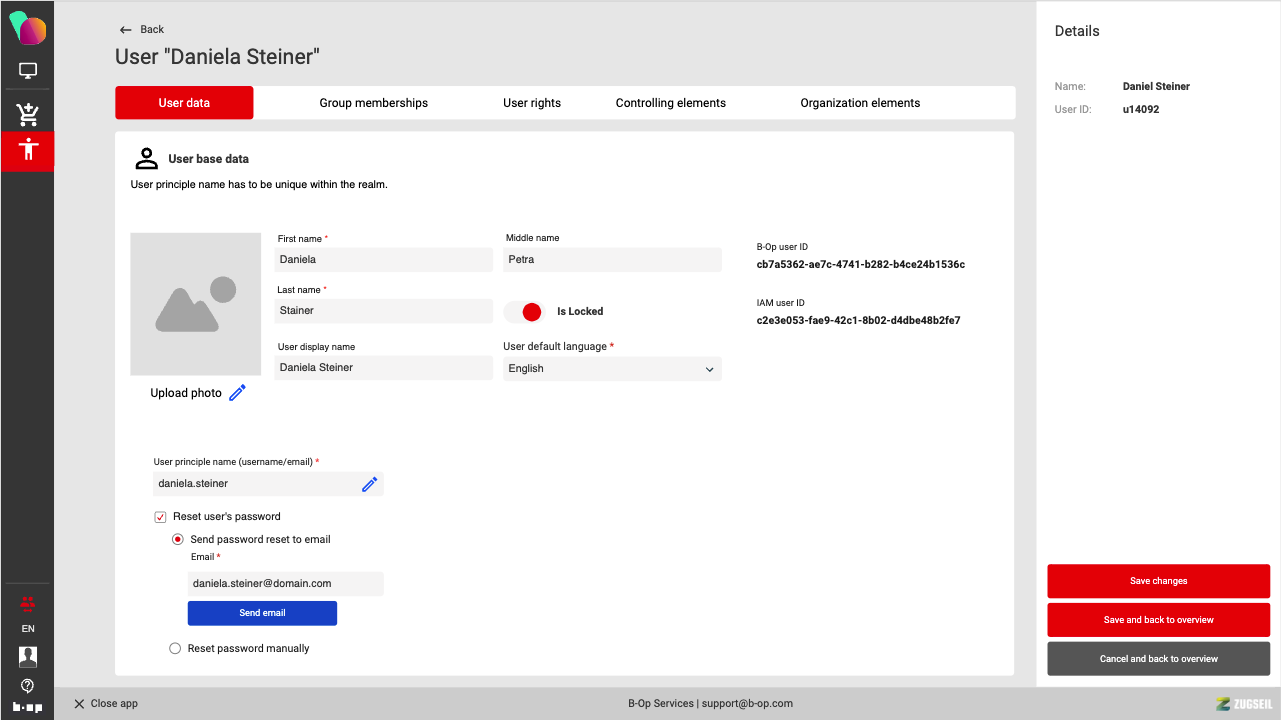Select the red person icon in sidebar
The width and height of the screenshot is (1281, 720).
click(x=28, y=150)
